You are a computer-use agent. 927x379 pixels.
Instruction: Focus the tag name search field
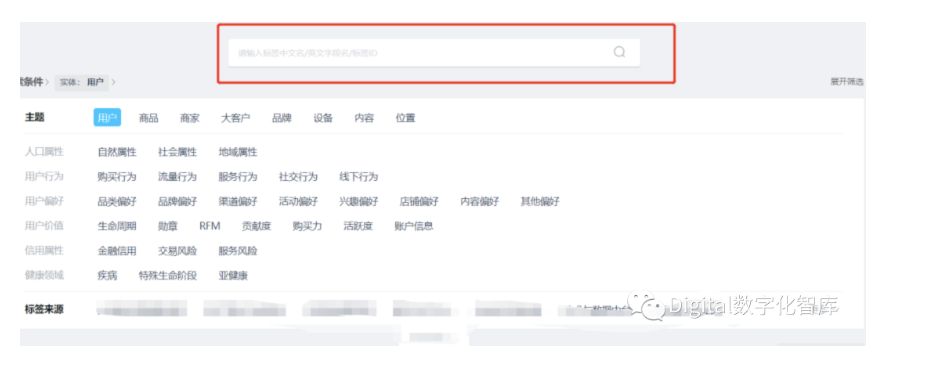(x=434, y=53)
